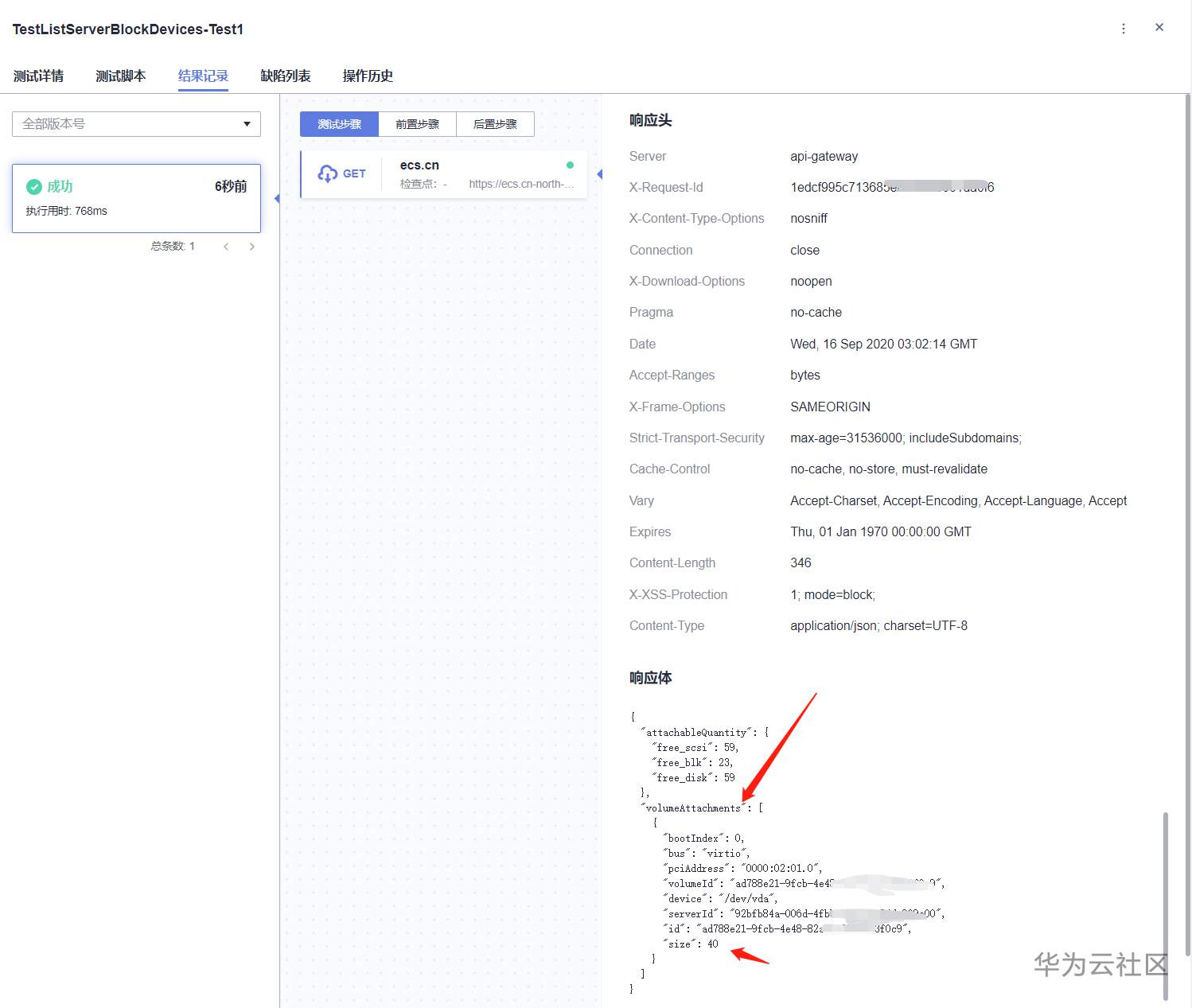Click the Content-Length 346 value
Viewport: 1192px width, 1008px height.
[801, 563]
